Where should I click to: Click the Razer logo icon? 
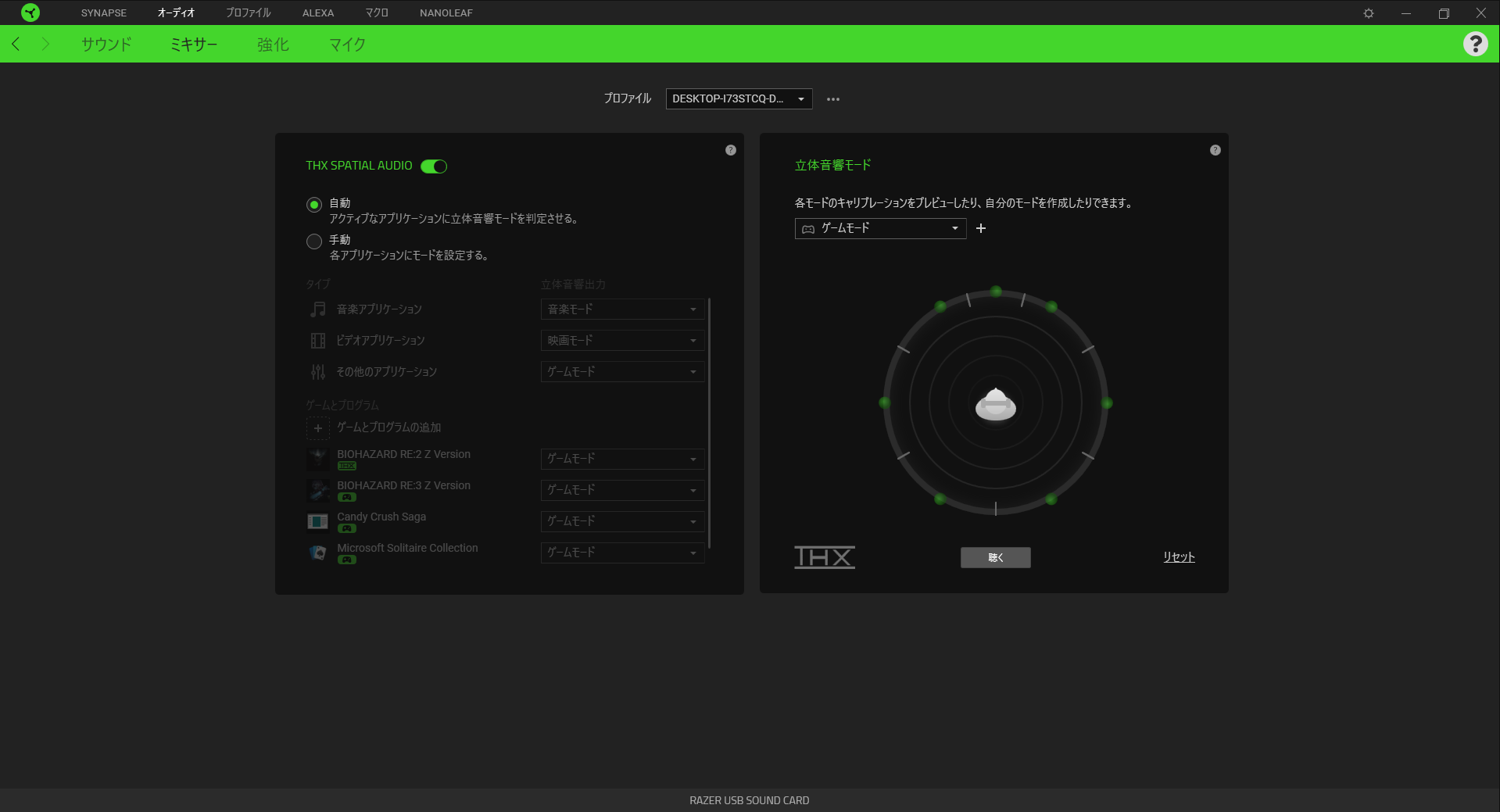pos(30,13)
